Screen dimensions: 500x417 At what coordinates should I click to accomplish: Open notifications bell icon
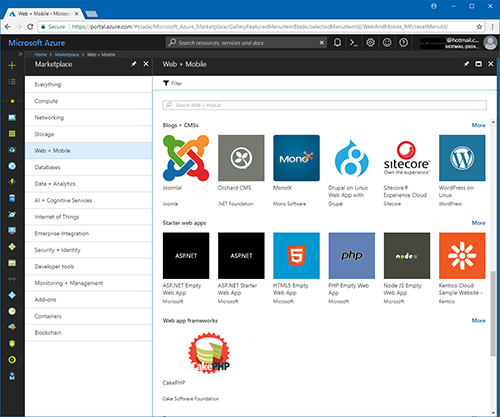[337, 43]
